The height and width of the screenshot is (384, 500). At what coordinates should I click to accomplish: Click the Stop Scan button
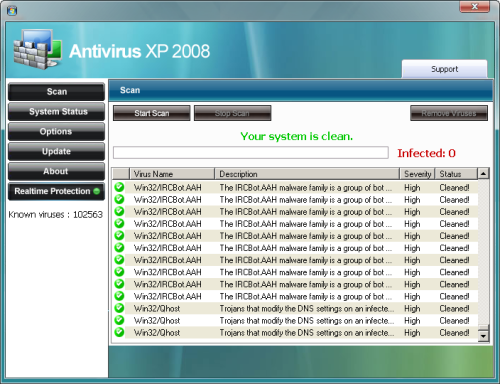tap(232, 113)
